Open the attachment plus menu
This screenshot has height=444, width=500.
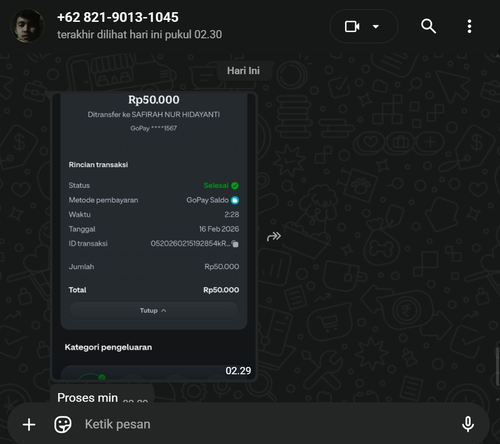point(29,425)
